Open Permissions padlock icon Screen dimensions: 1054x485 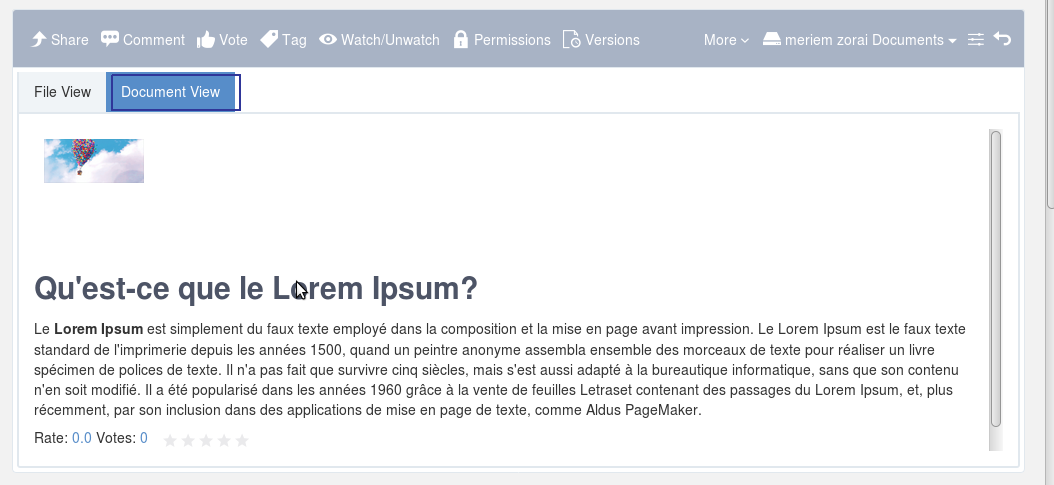460,40
